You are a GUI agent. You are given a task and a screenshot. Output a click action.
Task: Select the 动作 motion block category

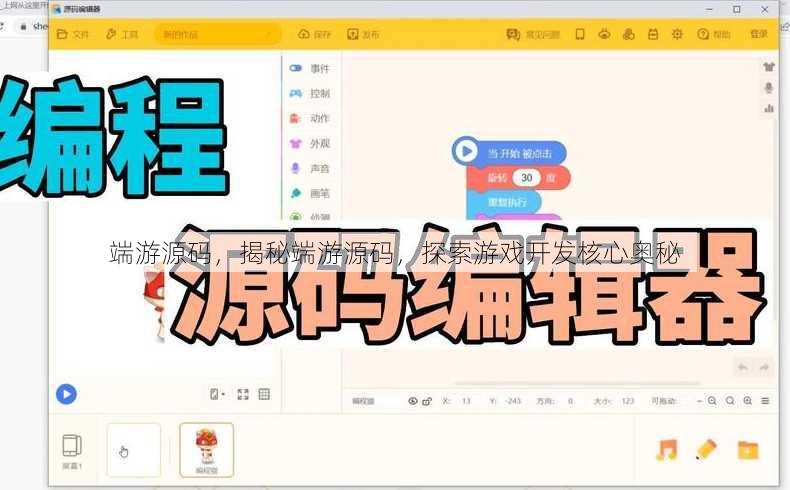click(x=310, y=118)
